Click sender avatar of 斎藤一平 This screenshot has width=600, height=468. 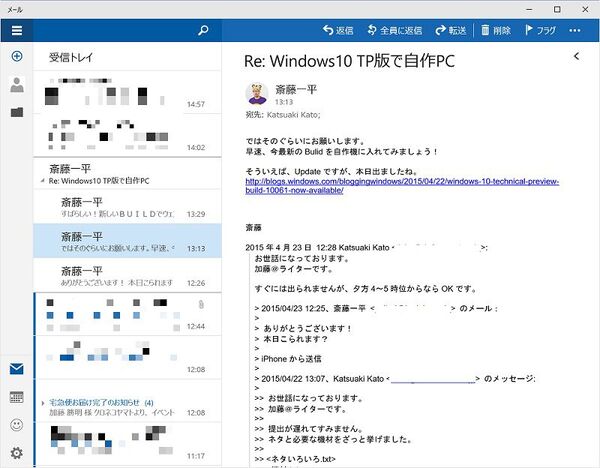(x=256, y=94)
